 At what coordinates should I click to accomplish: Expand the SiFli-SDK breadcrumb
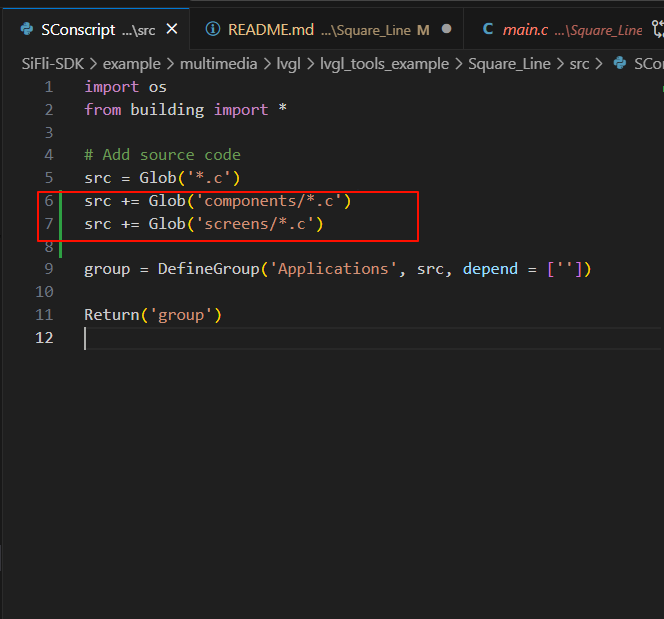coord(54,63)
